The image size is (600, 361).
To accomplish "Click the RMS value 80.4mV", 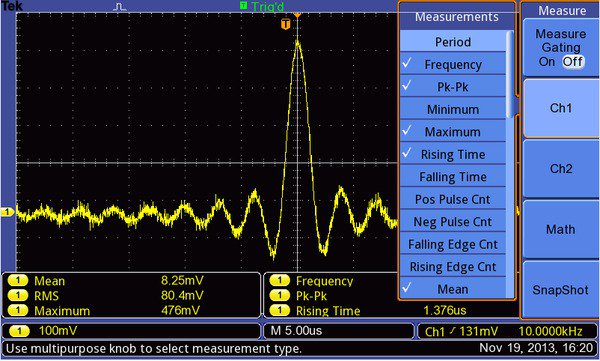I will [x=182, y=295].
